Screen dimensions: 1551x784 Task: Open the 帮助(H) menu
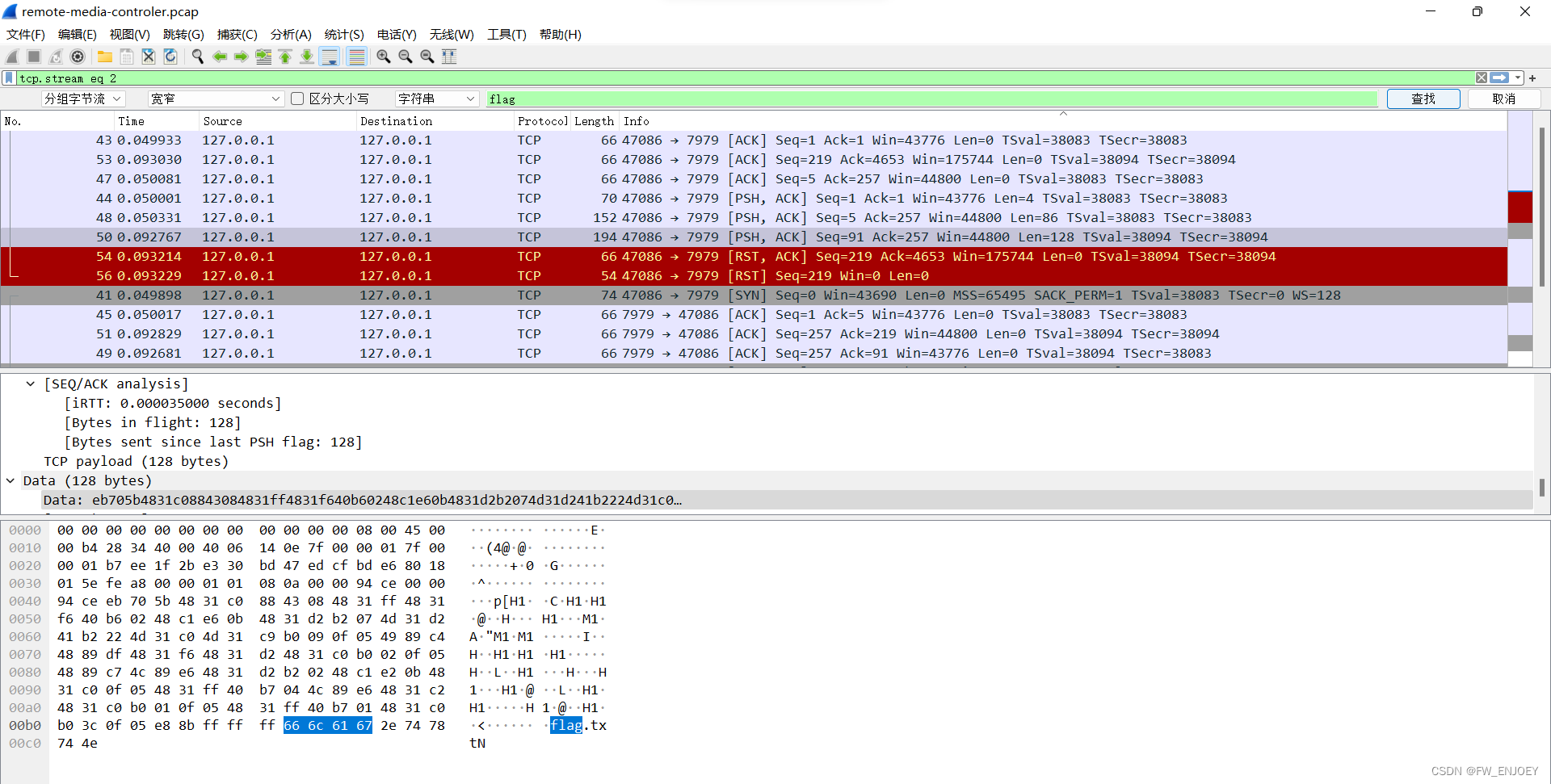point(561,35)
